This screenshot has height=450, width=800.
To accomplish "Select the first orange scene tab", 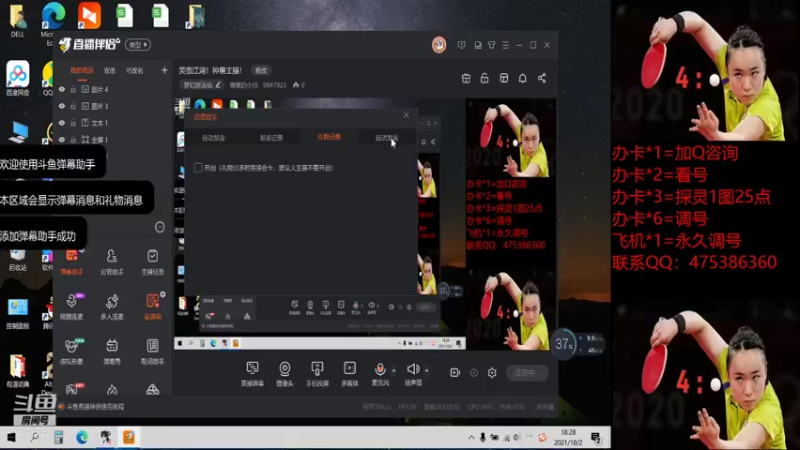I will (x=82, y=70).
